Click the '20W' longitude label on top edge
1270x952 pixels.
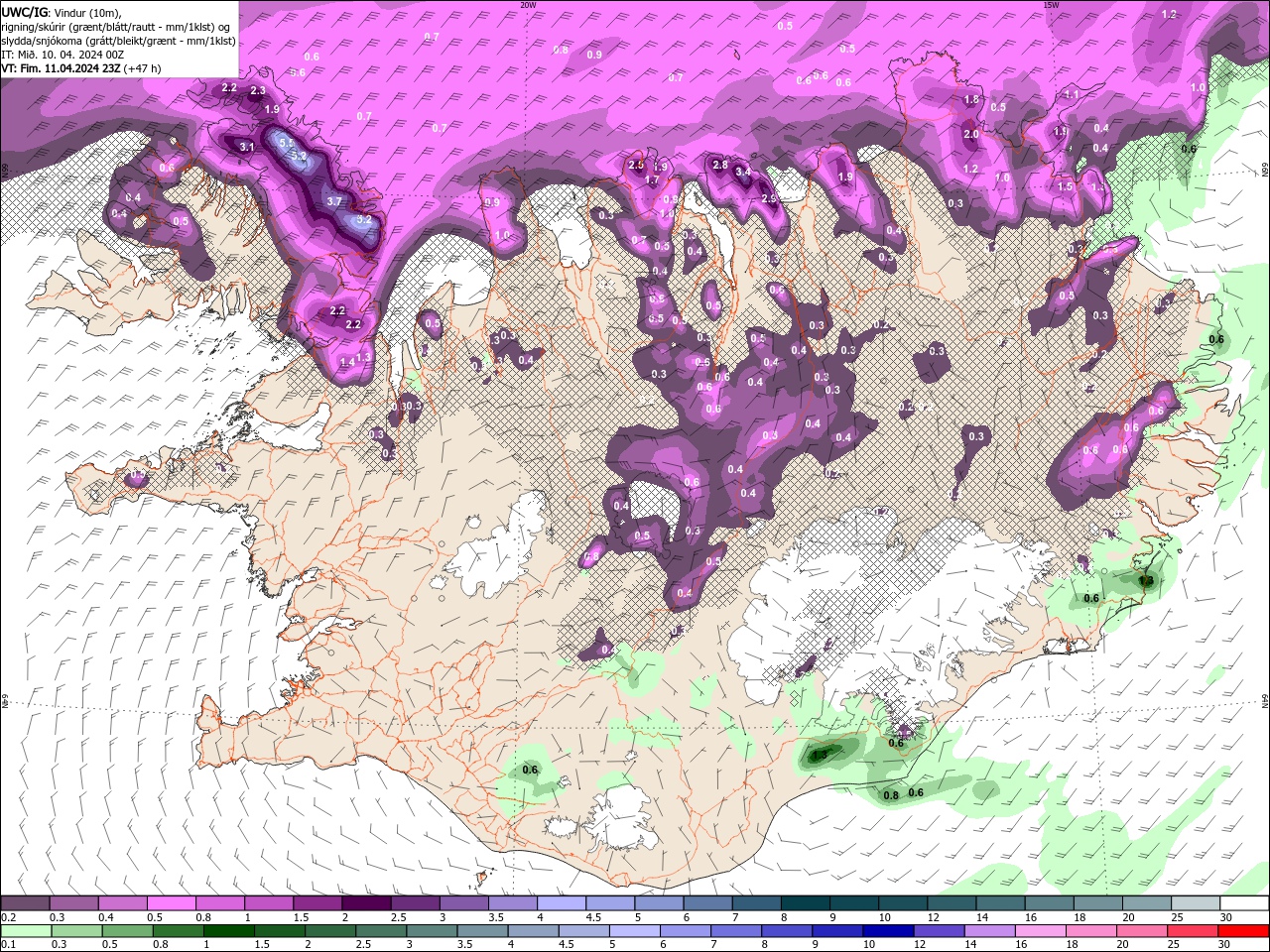coord(528,5)
